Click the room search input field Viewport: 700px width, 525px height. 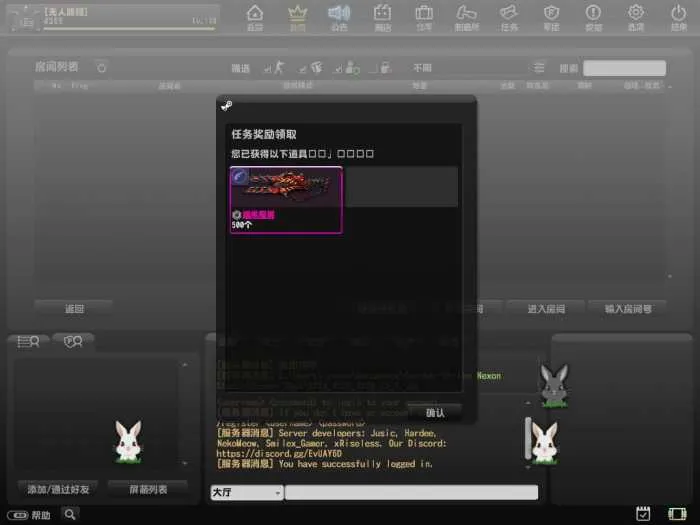pos(624,68)
